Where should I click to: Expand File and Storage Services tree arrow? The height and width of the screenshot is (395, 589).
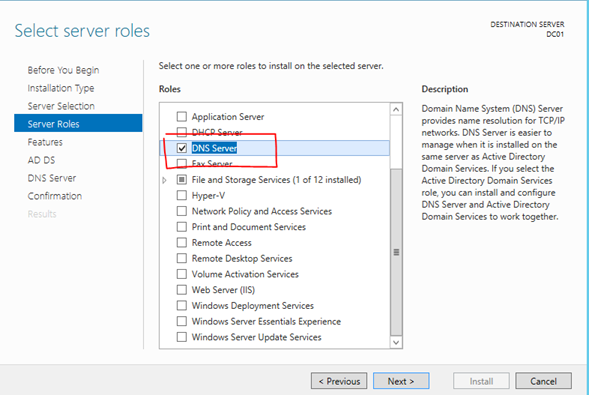(165, 180)
